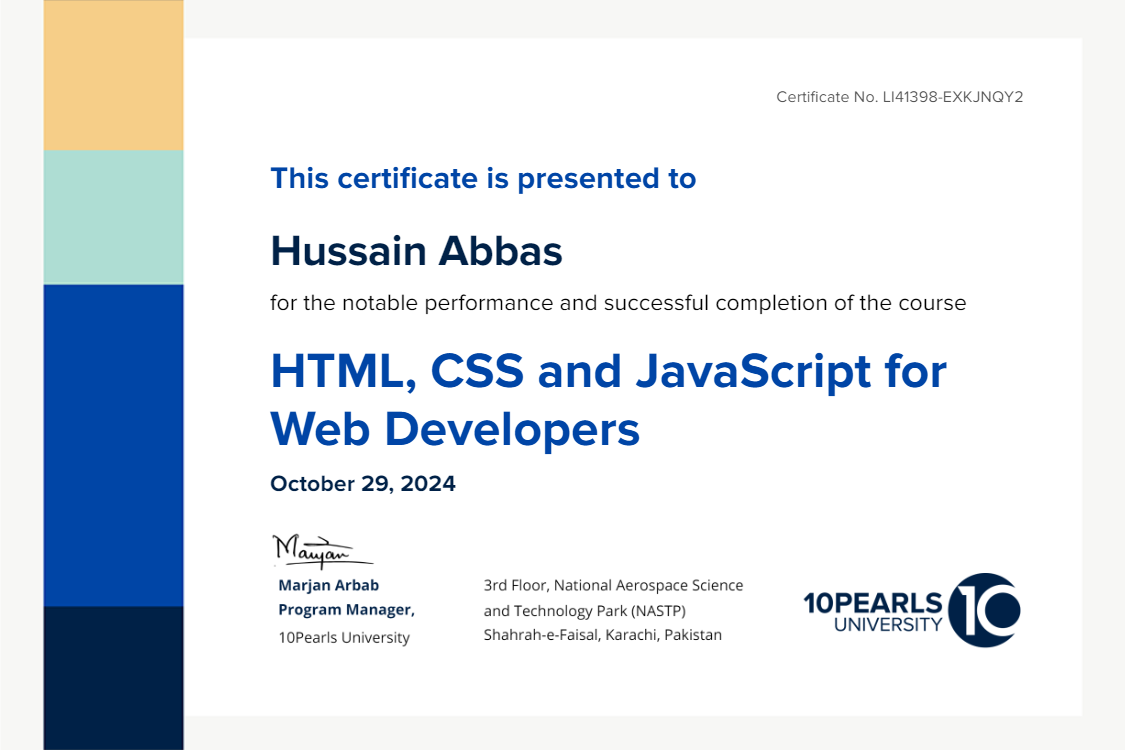1125x750 pixels.
Task: Click the date October 29, 2024
Action: coord(363,484)
